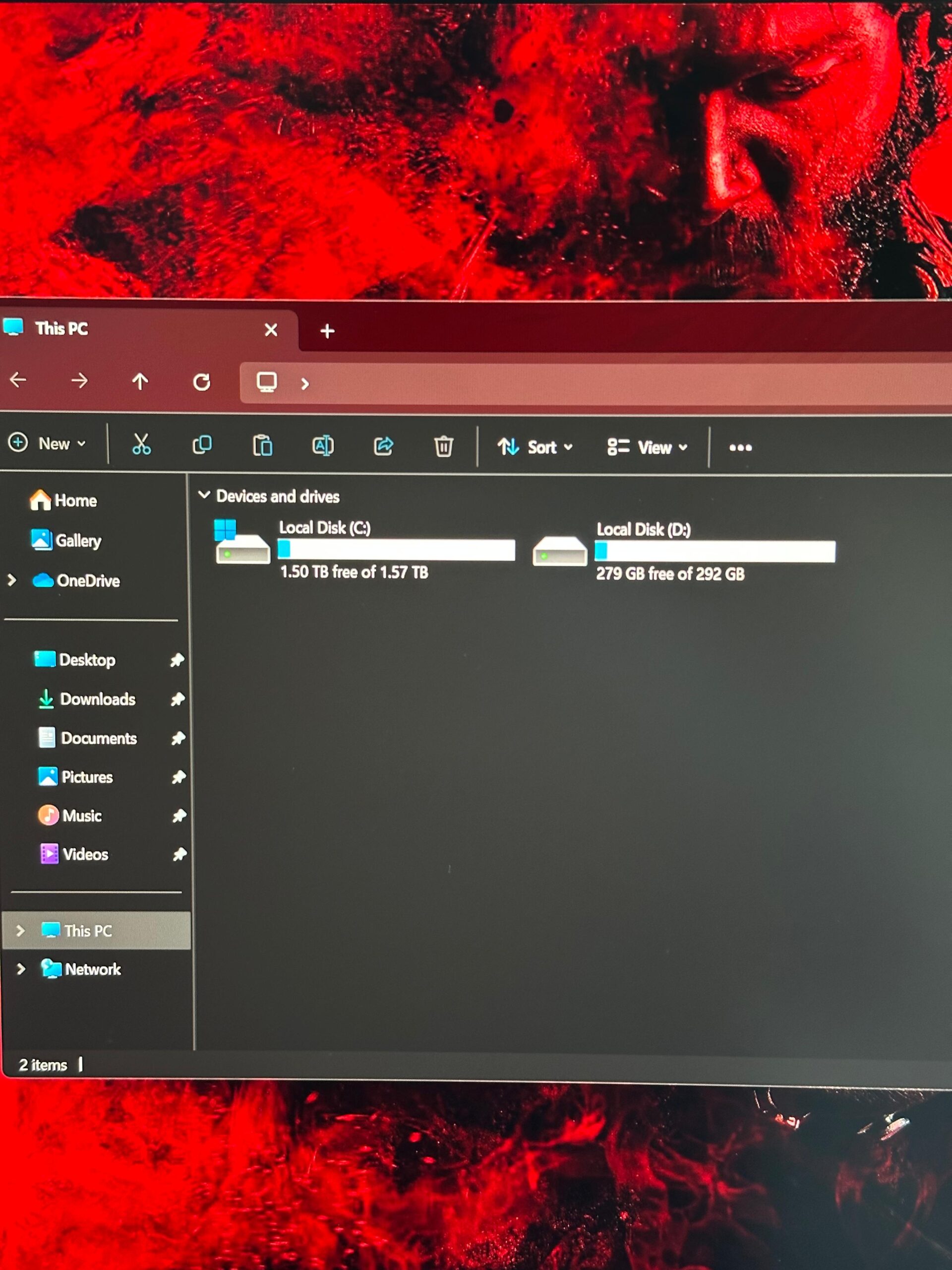
Task: Click the Rename icon in toolbar
Action: coord(322,445)
